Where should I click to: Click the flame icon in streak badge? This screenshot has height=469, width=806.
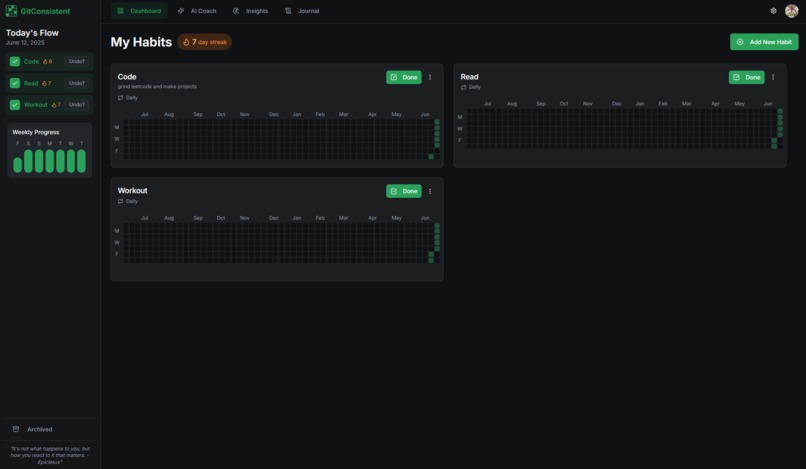click(186, 42)
